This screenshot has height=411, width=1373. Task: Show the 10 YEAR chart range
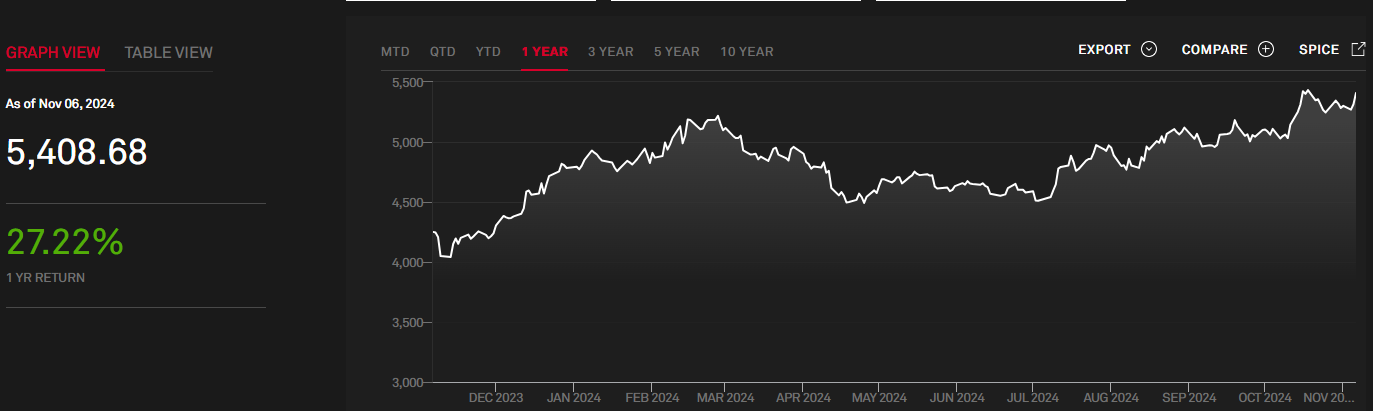pyautogui.click(x=746, y=52)
